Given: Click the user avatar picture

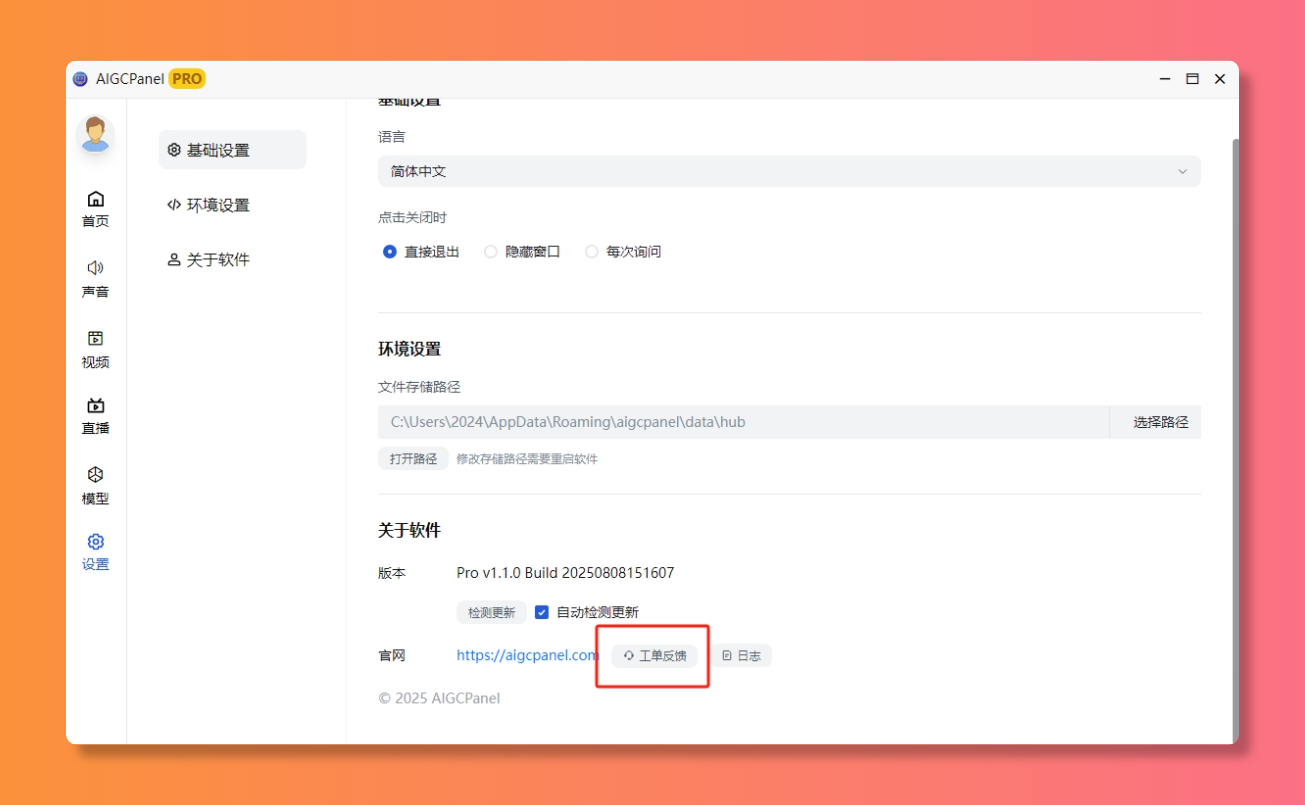Looking at the screenshot, I should [x=95, y=134].
